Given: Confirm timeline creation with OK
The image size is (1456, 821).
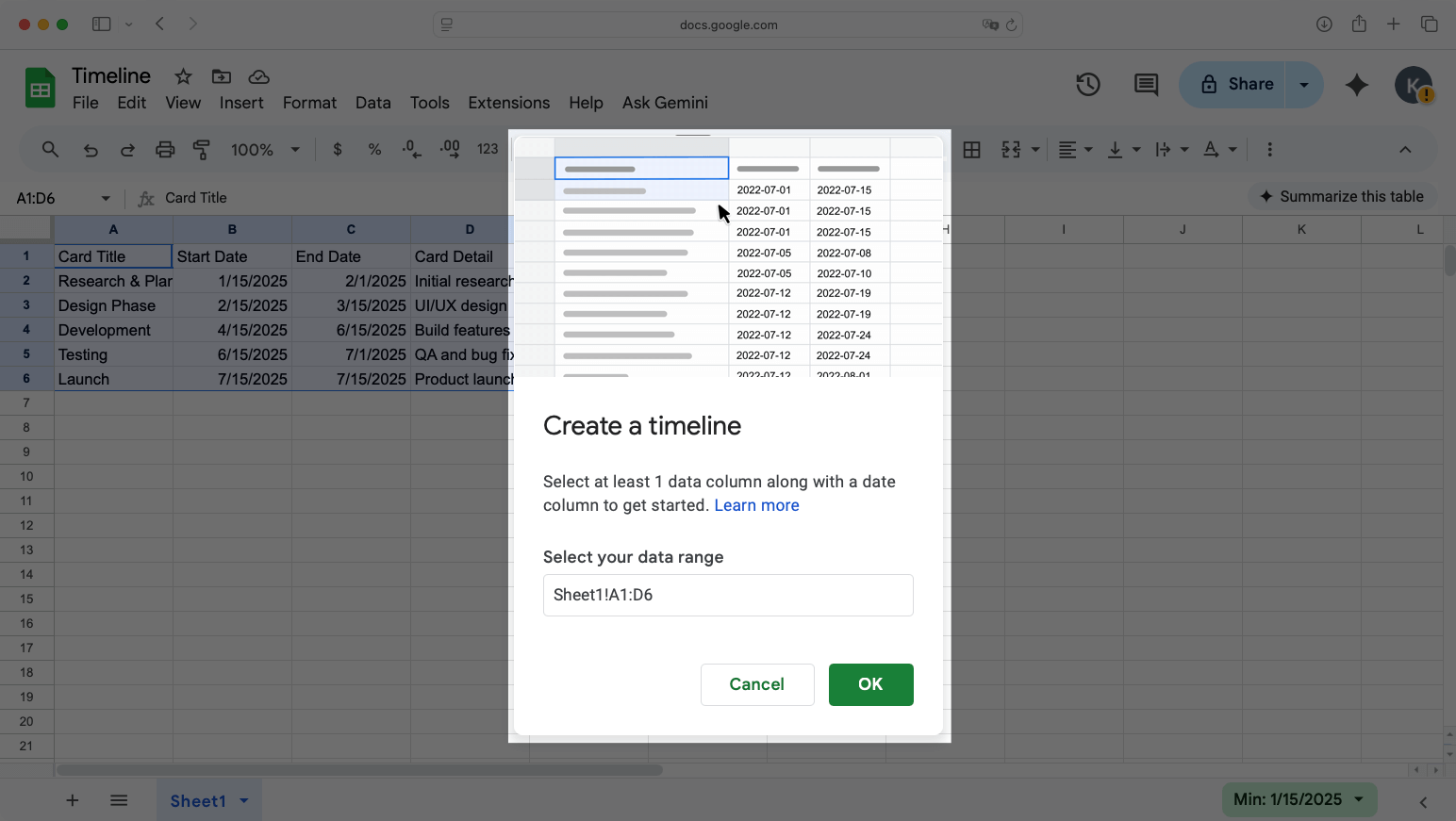Looking at the screenshot, I should pyautogui.click(x=870, y=684).
